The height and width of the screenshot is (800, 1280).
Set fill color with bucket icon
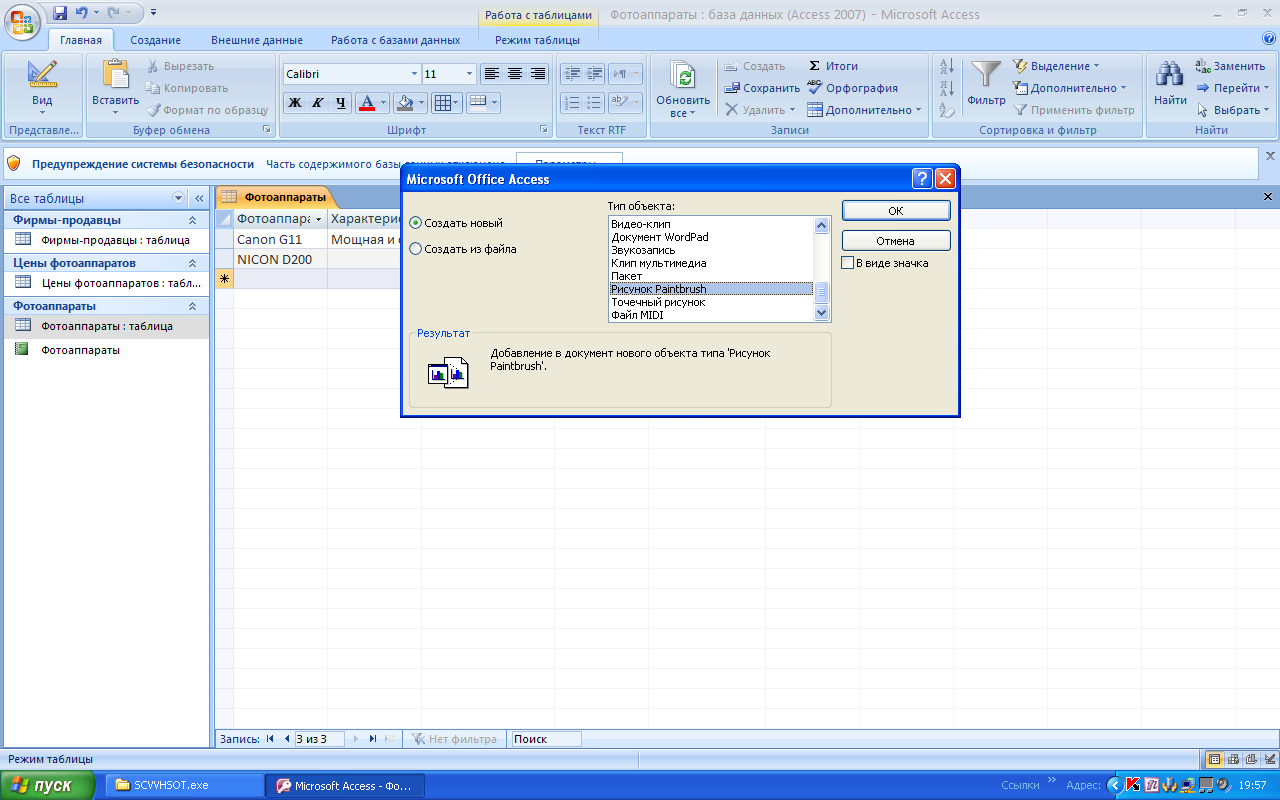pos(404,102)
